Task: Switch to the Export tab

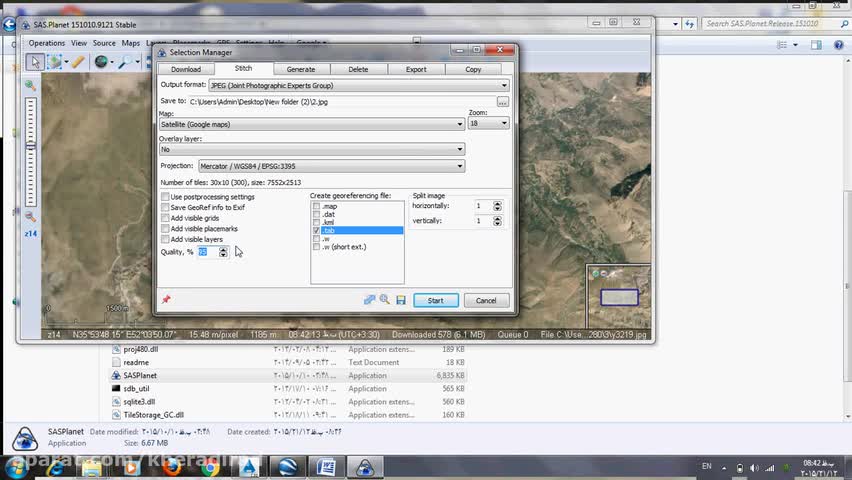Action: 416,70
